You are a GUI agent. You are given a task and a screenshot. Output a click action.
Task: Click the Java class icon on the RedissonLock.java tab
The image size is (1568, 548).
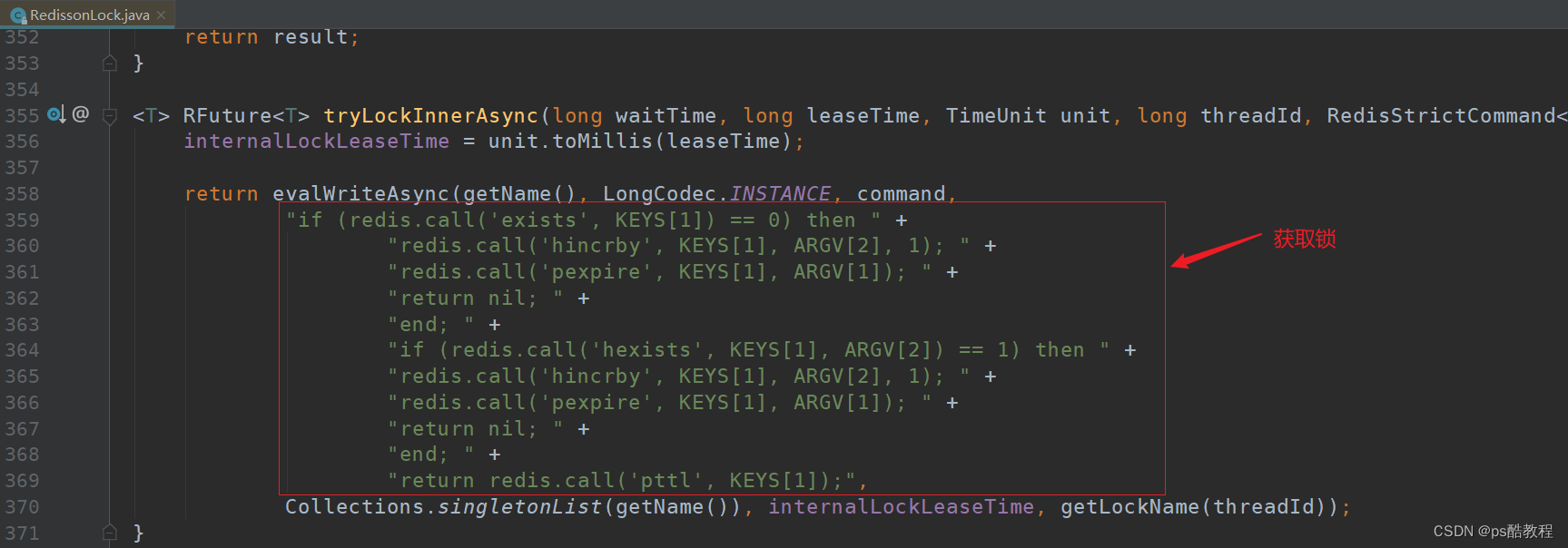tap(17, 15)
